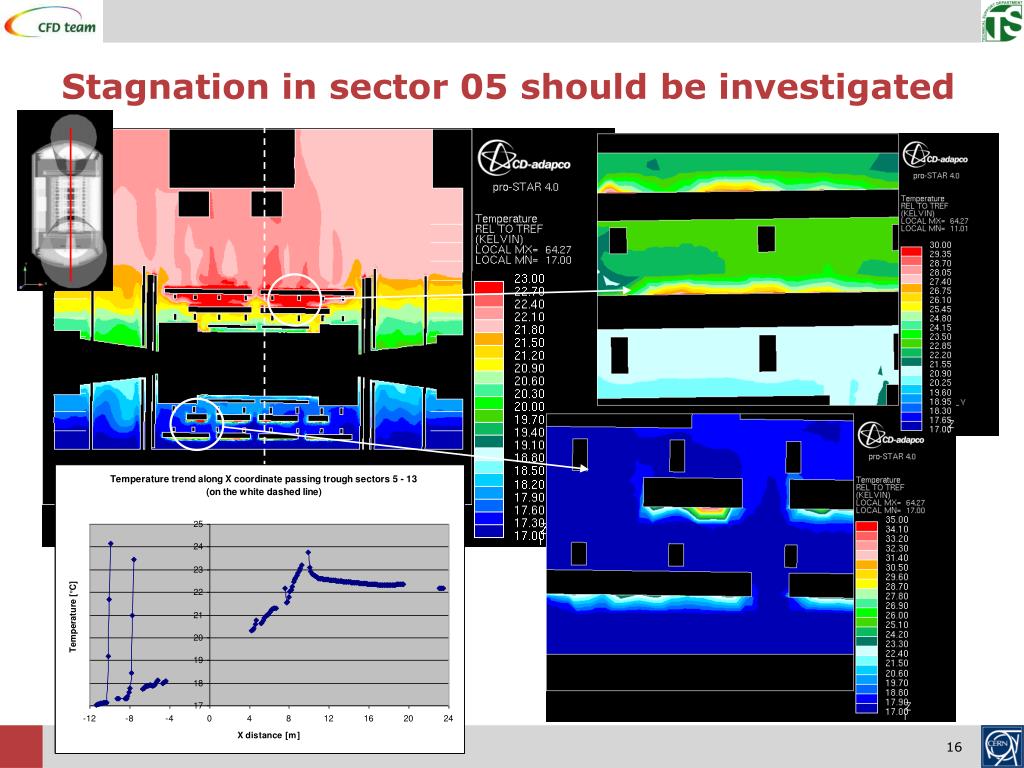Click the CFD team logo
Viewport: 1024px width, 768px height.
[50, 21]
